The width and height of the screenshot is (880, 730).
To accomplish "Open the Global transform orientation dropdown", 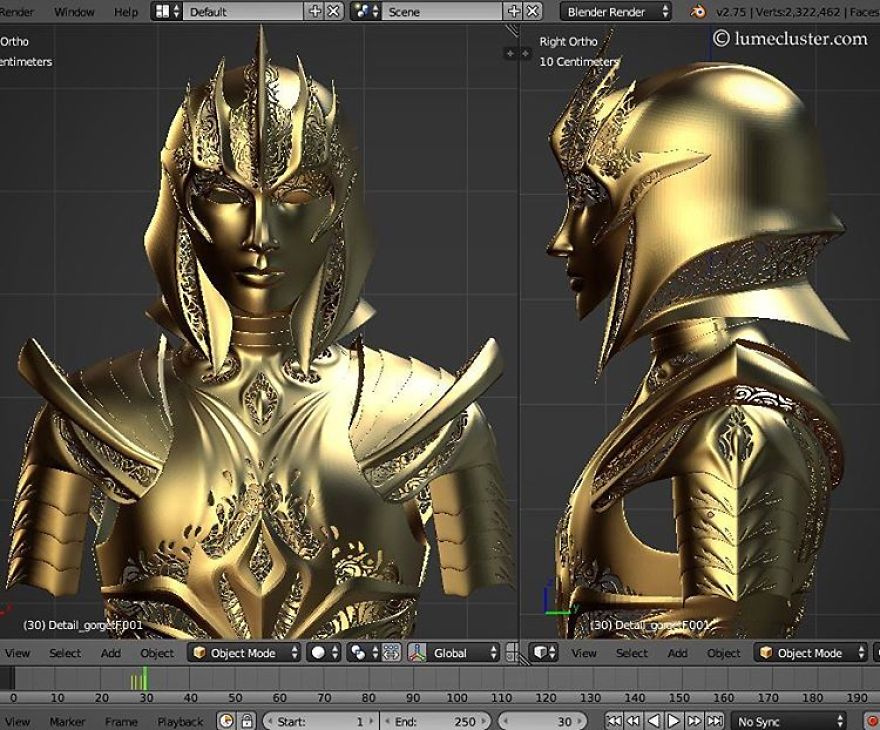I will (457, 652).
